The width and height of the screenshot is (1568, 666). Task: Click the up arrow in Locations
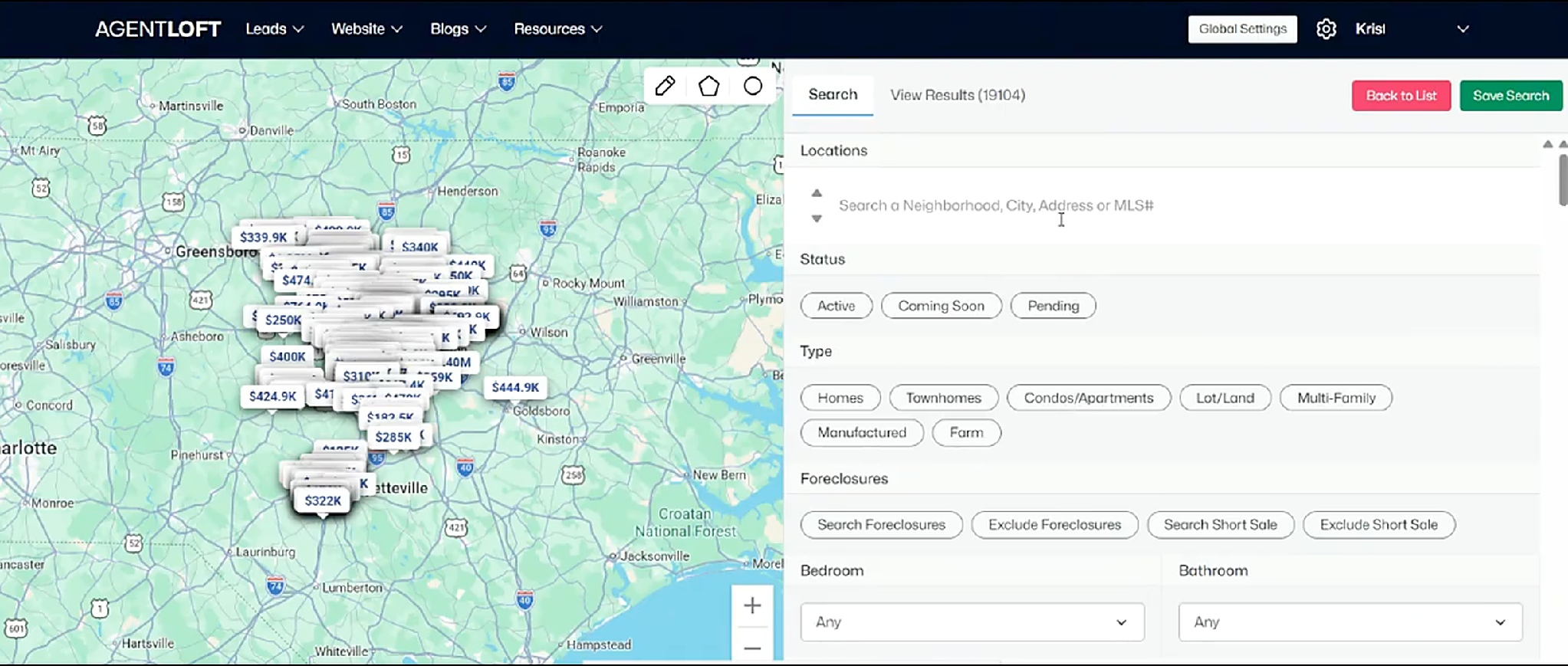tap(817, 193)
